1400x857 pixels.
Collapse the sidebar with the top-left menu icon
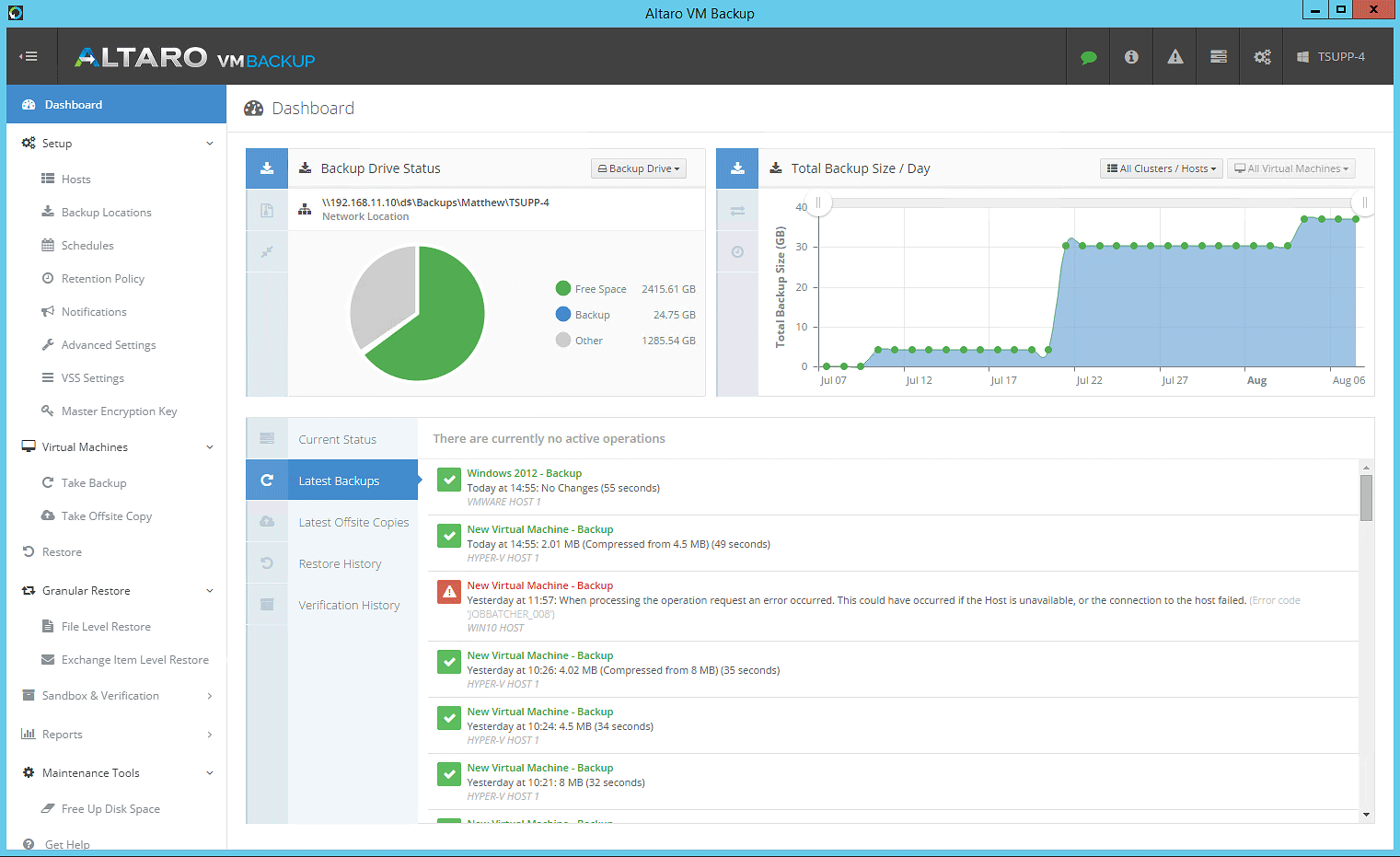30,56
